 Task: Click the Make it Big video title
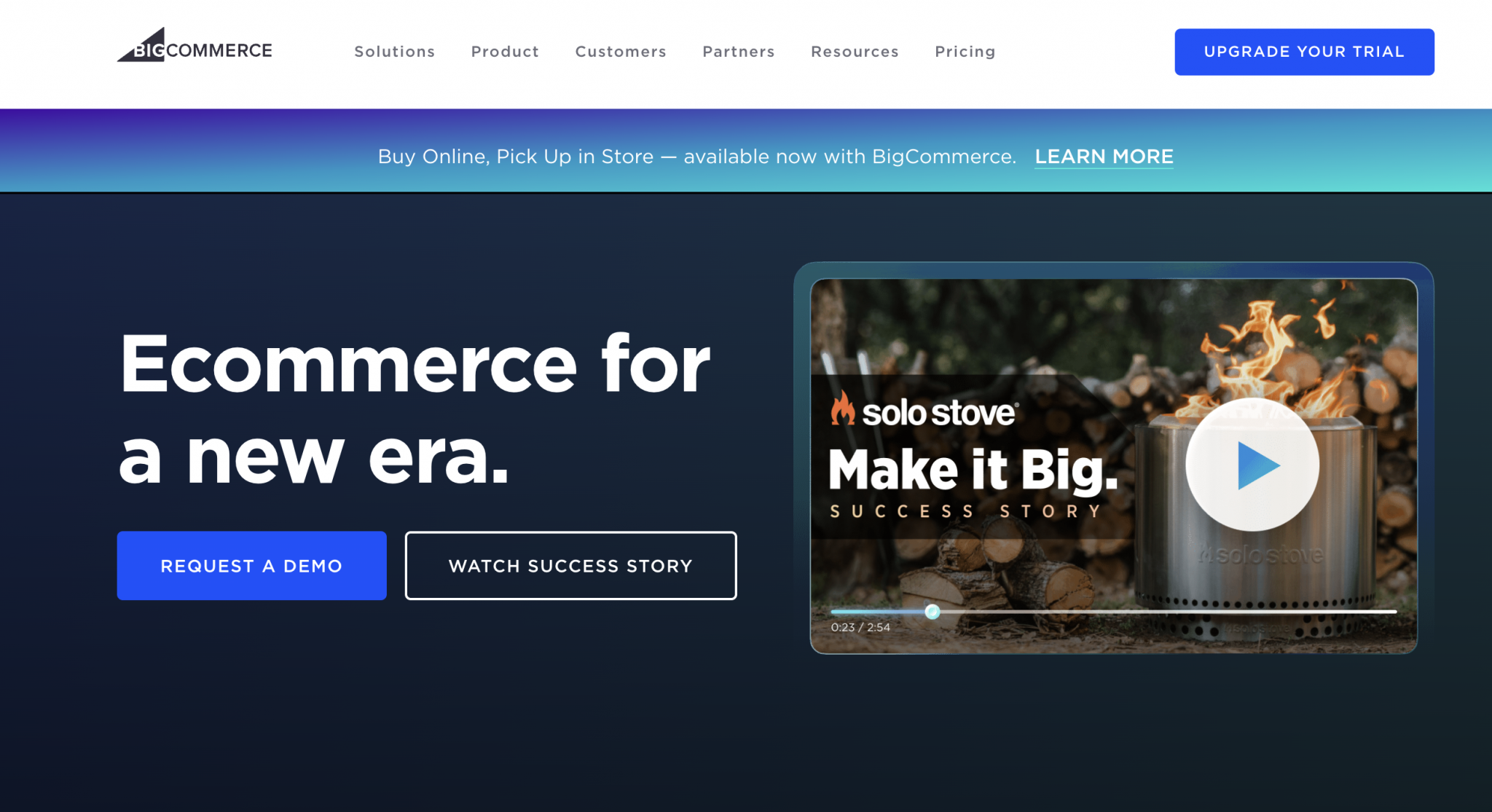click(973, 470)
